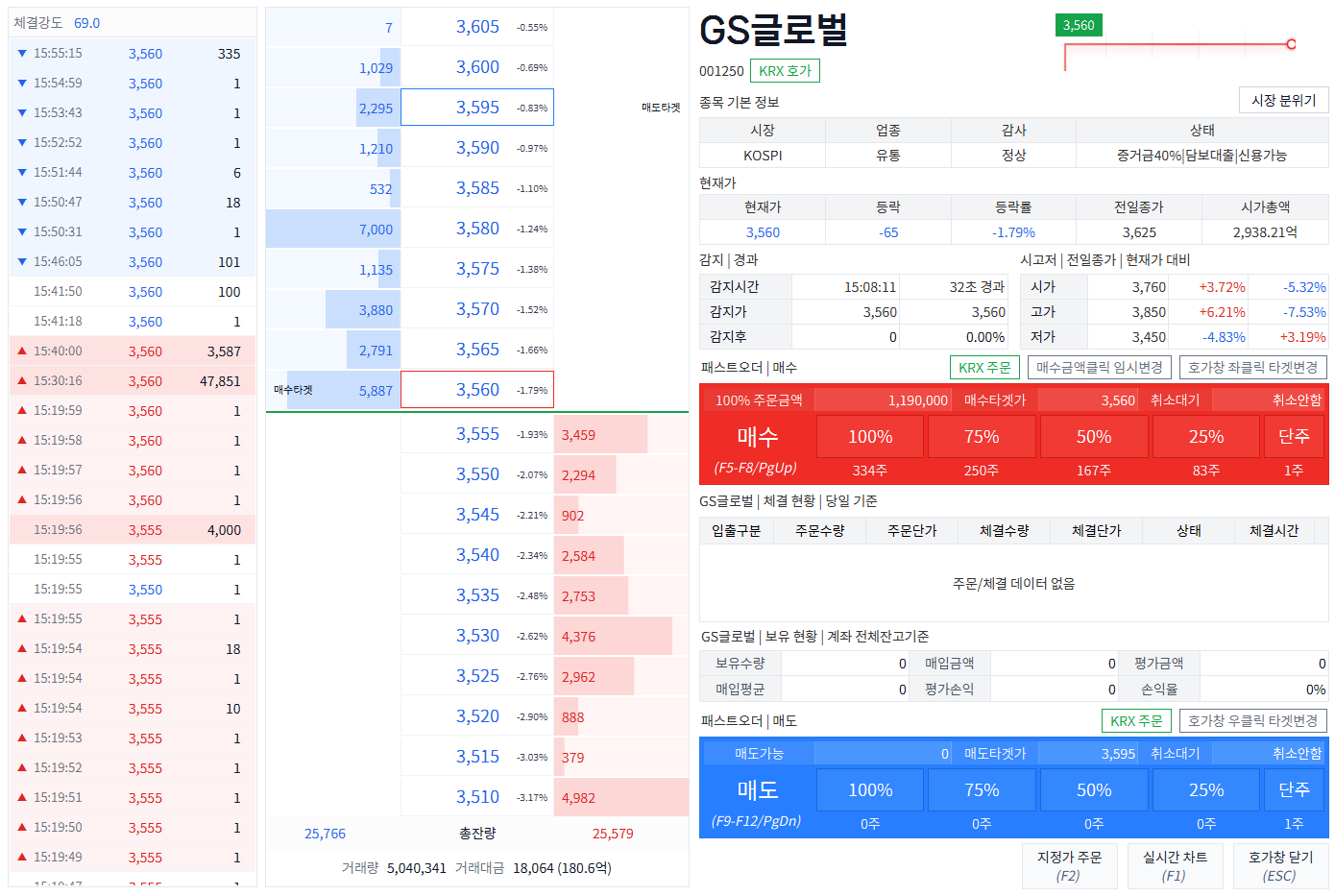
Task: Select bid price 3,530 in the order book
Action: 477,636
